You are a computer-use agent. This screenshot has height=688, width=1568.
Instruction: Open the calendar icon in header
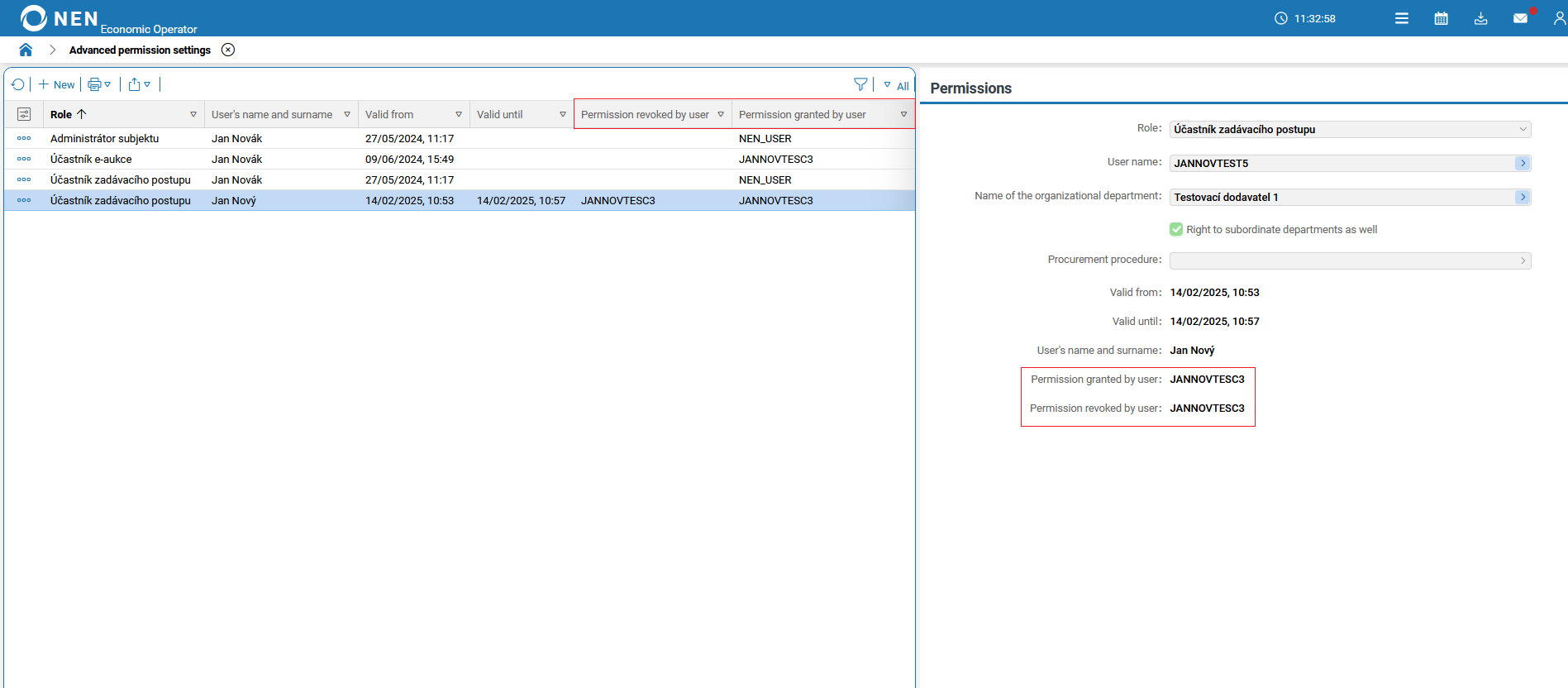pyautogui.click(x=1441, y=18)
